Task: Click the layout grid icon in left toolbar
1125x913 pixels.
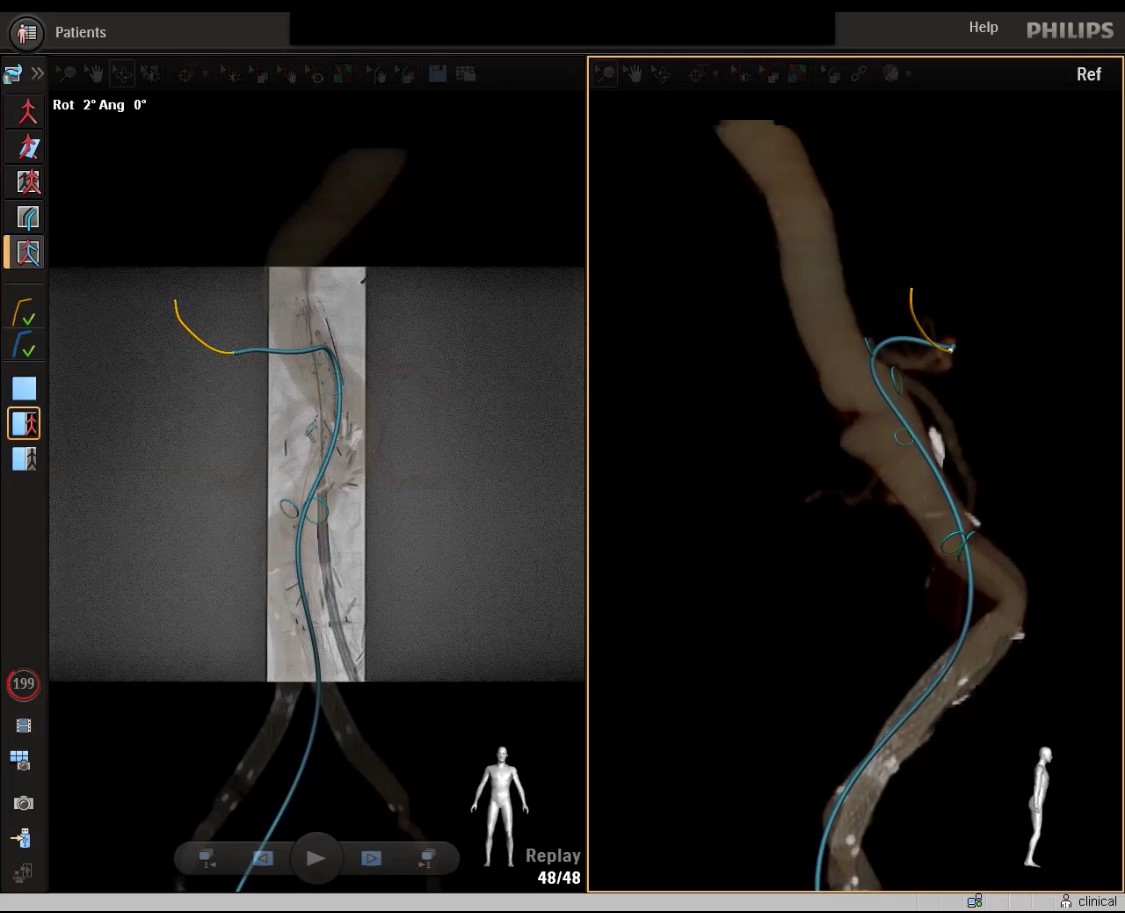Action: (466, 73)
